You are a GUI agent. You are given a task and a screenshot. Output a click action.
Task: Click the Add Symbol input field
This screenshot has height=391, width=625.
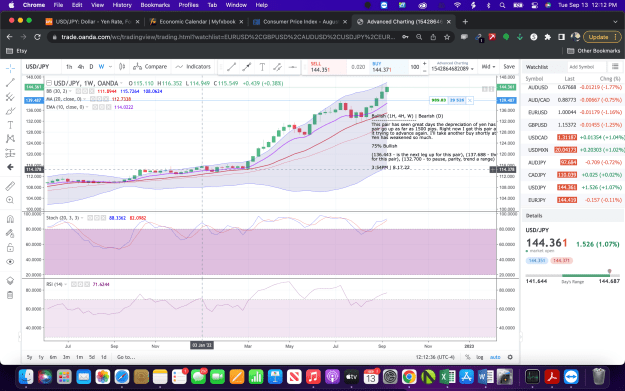click(586, 67)
